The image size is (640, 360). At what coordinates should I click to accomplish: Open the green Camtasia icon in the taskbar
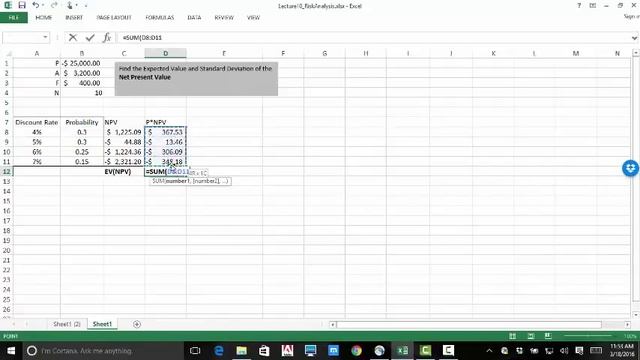(425, 351)
